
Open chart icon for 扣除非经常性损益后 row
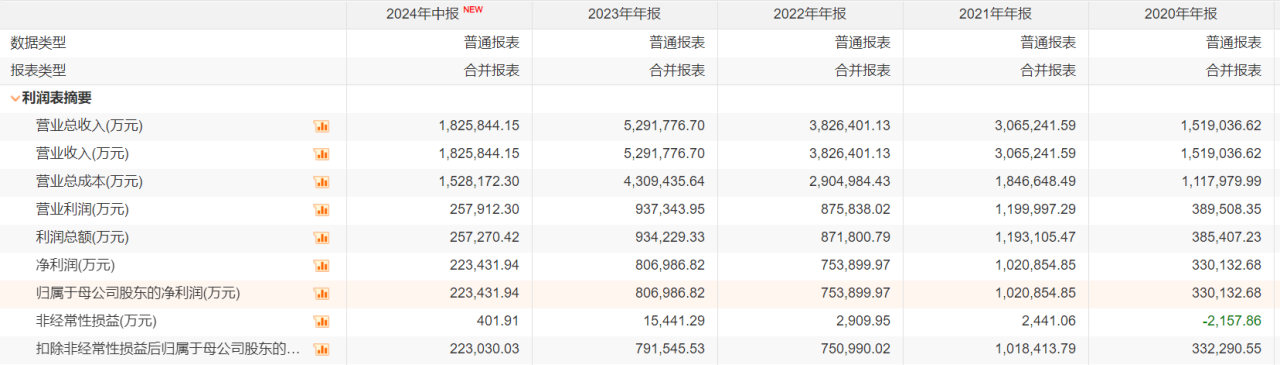tap(321, 350)
